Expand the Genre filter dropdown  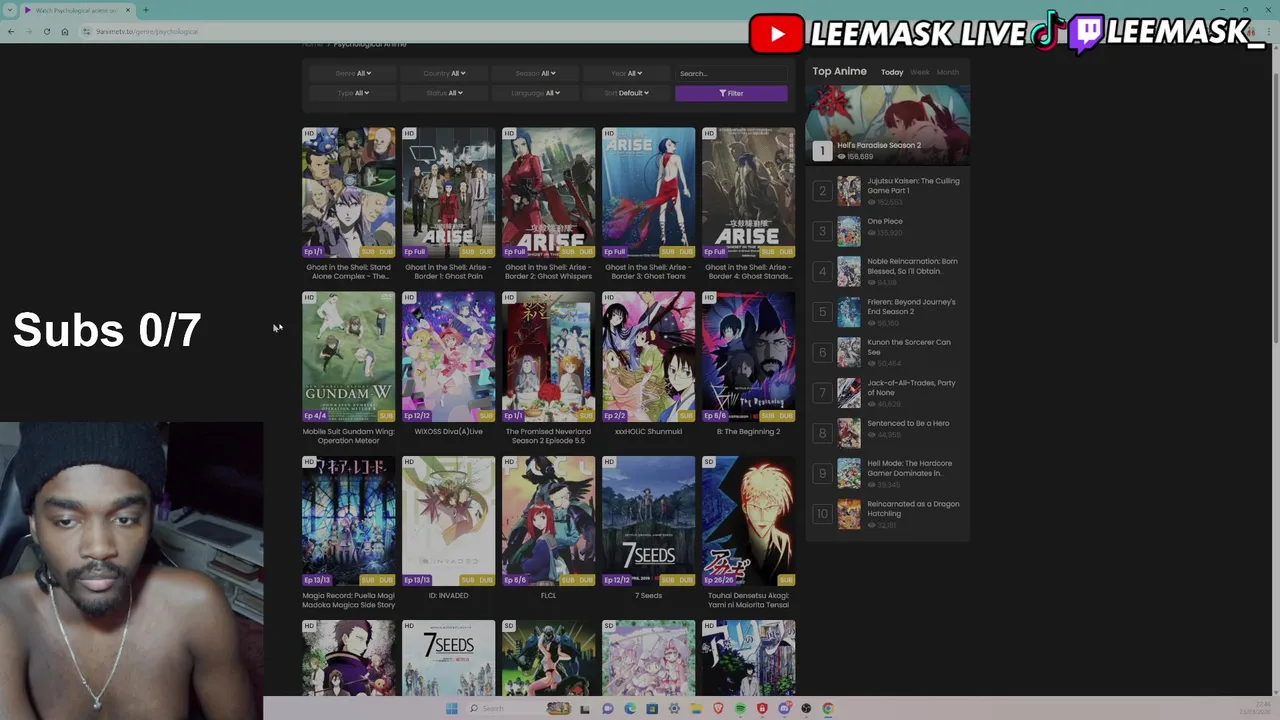pyautogui.click(x=353, y=73)
